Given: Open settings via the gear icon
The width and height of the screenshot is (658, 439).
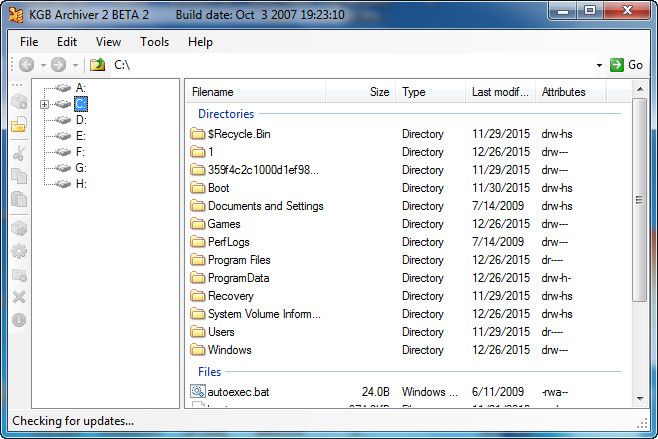Looking at the screenshot, I should click(x=19, y=251).
